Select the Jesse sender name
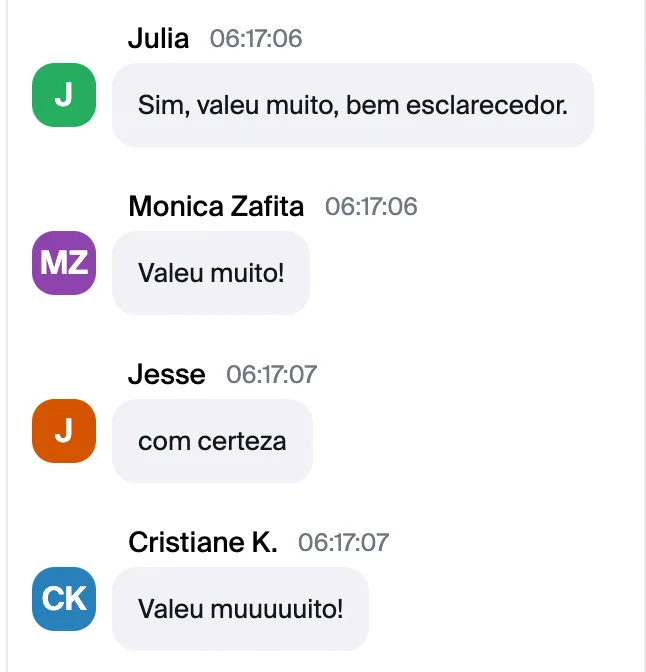 point(167,374)
